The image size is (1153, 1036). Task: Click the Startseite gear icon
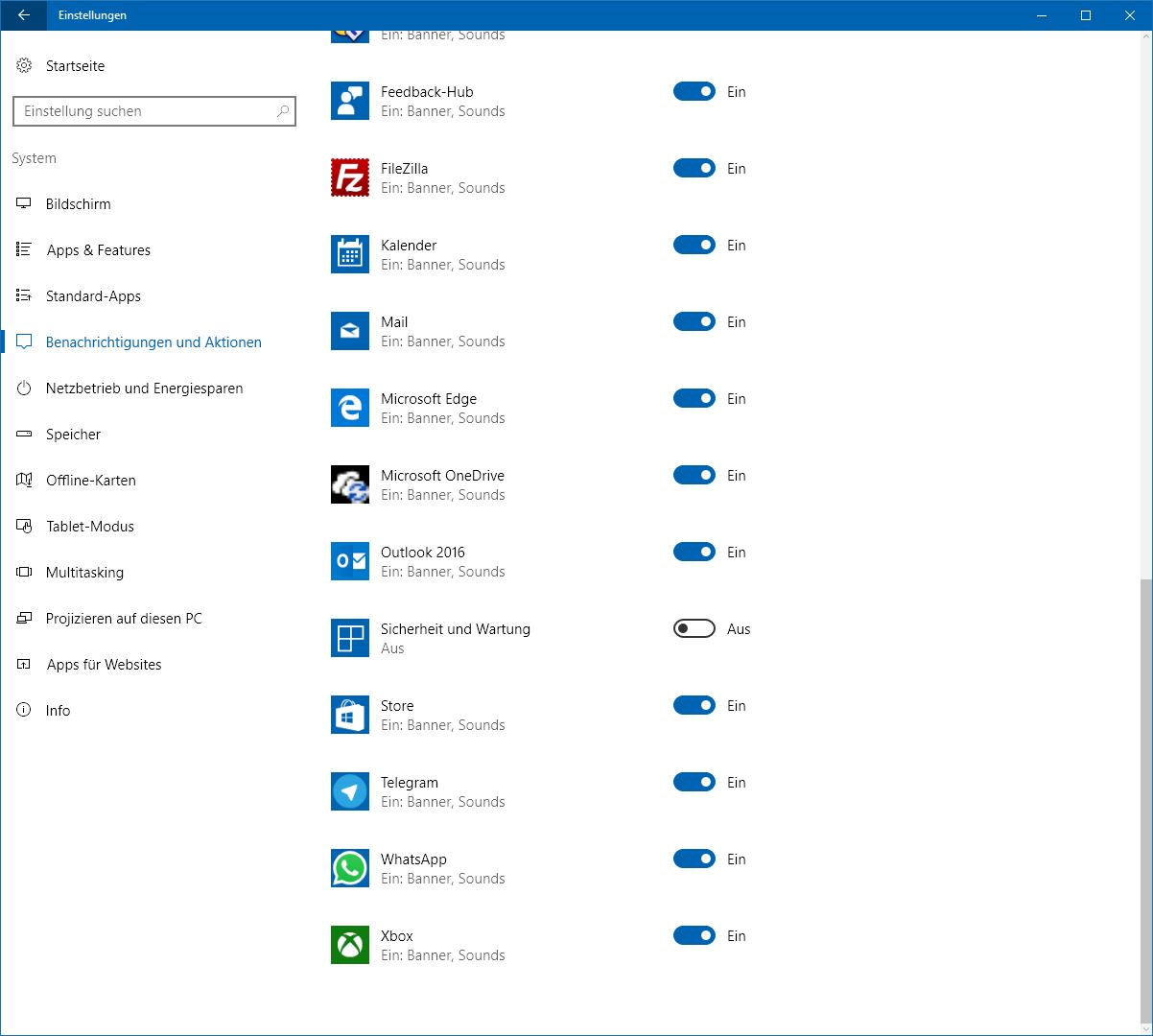[24, 66]
